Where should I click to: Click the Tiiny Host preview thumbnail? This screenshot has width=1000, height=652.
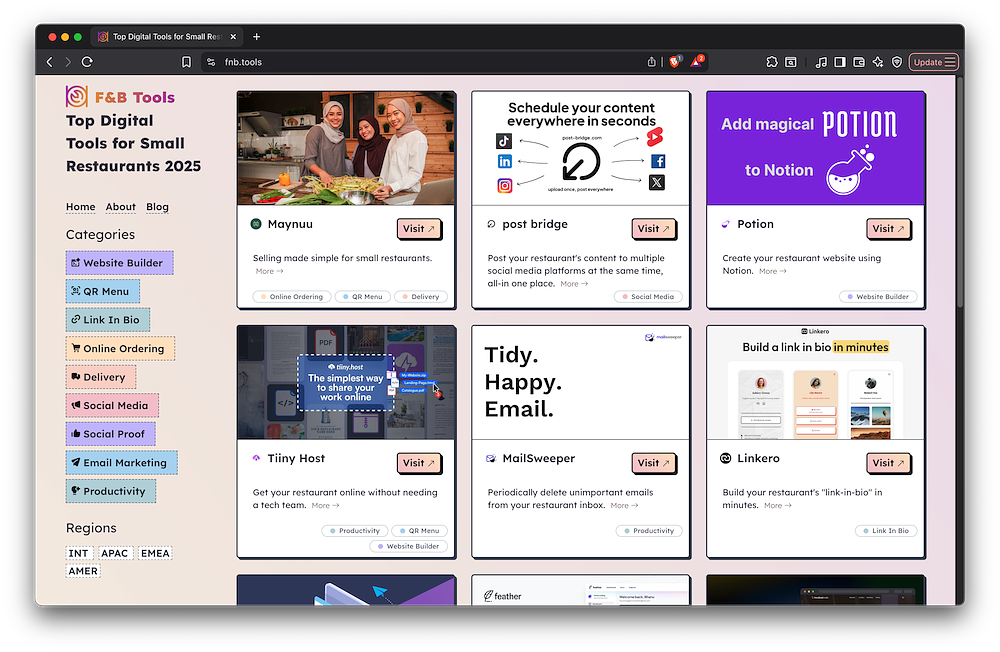tap(346, 382)
